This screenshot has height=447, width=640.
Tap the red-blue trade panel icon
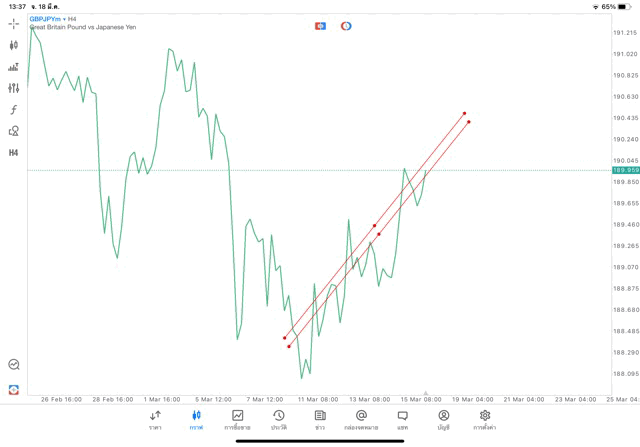tap(320, 25)
